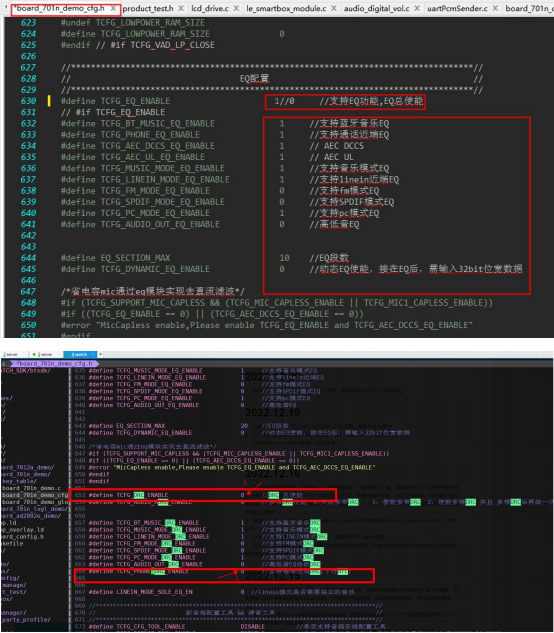554x633 pixels.
Task: Click the #error MicCapless line in top editor
Action: (x=266, y=325)
